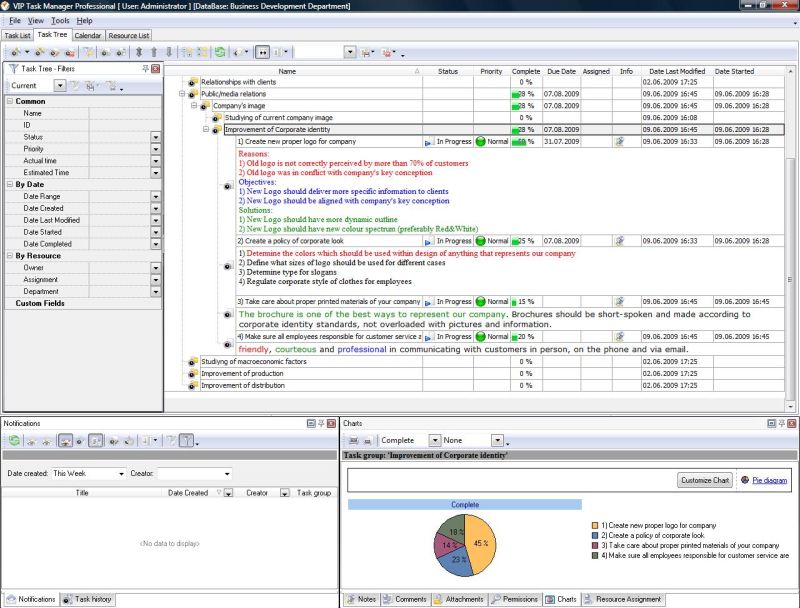Click the Due Date column header
Viewport: 800px width, 608px height.
point(561,71)
